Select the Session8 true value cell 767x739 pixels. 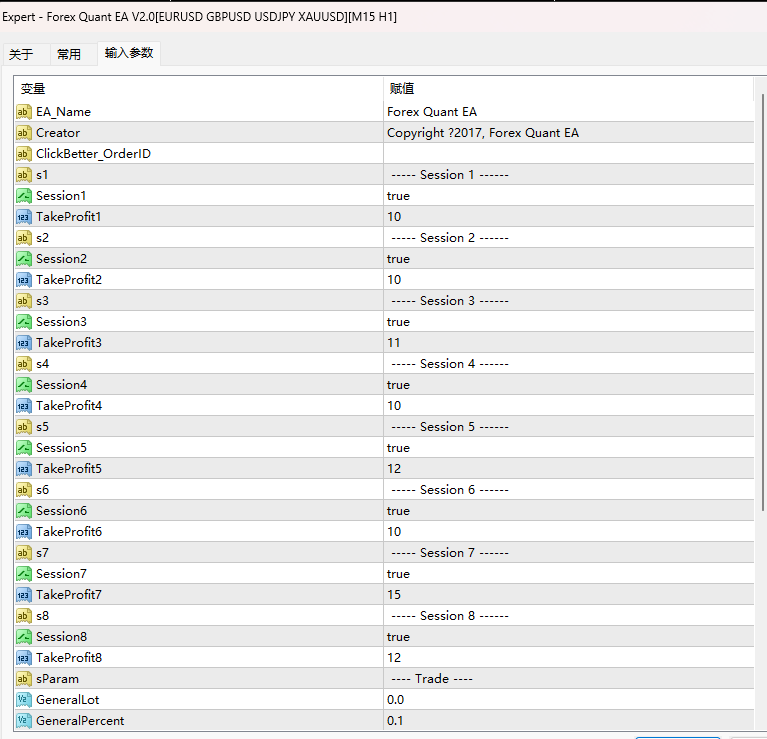(568, 637)
